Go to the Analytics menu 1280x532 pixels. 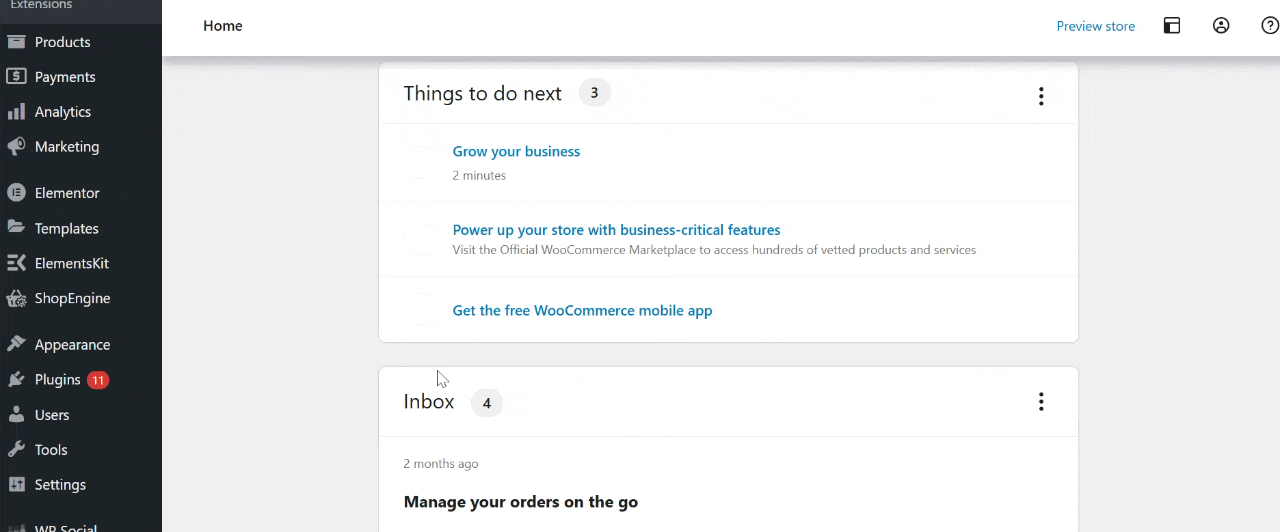pyautogui.click(x=63, y=112)
